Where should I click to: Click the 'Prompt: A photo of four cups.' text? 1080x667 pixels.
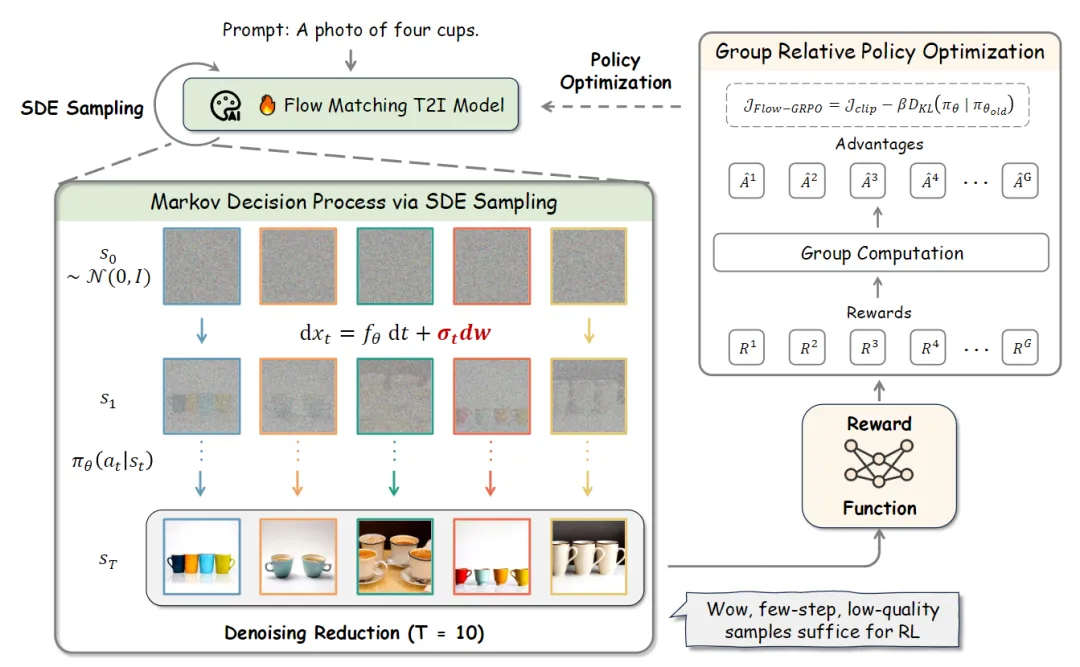click(x=350, y=30)
